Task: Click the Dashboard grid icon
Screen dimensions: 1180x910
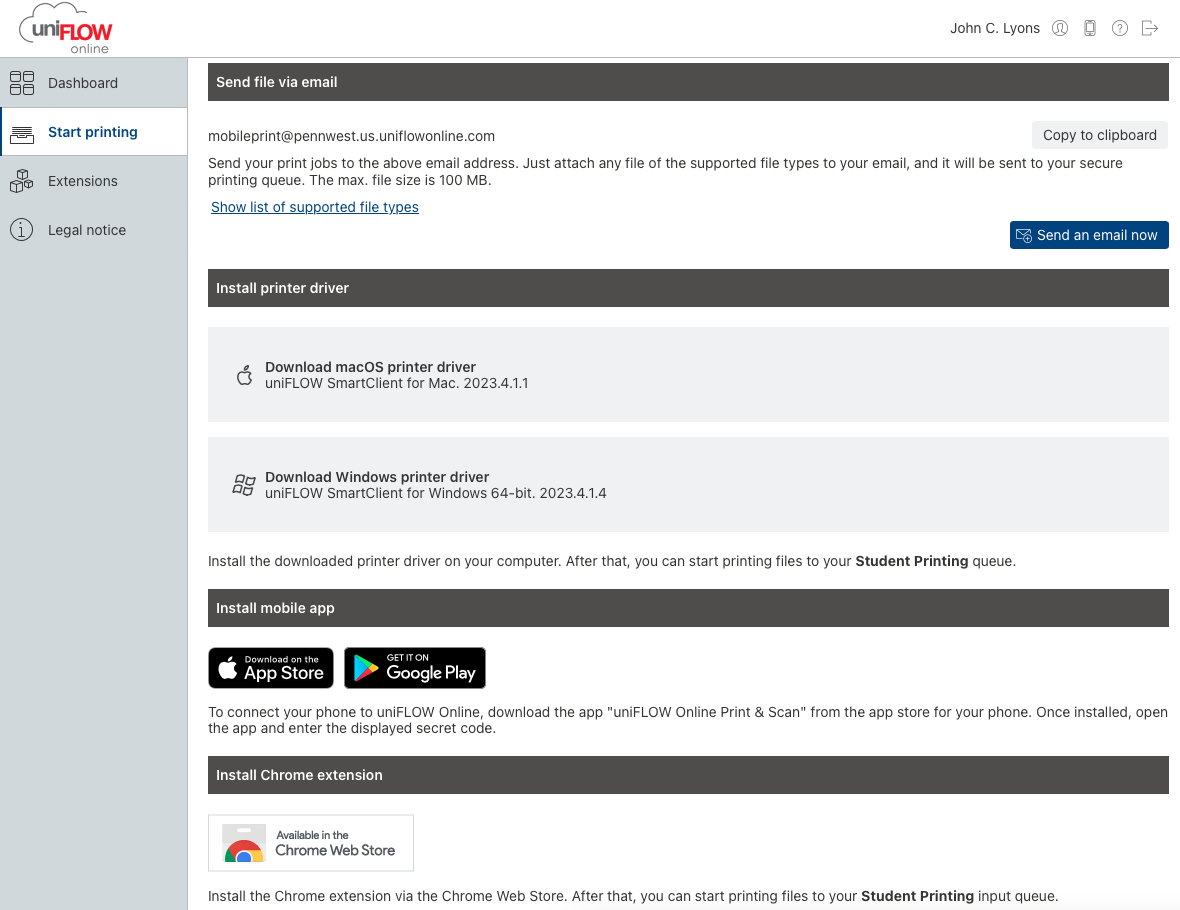Action: 22,83
